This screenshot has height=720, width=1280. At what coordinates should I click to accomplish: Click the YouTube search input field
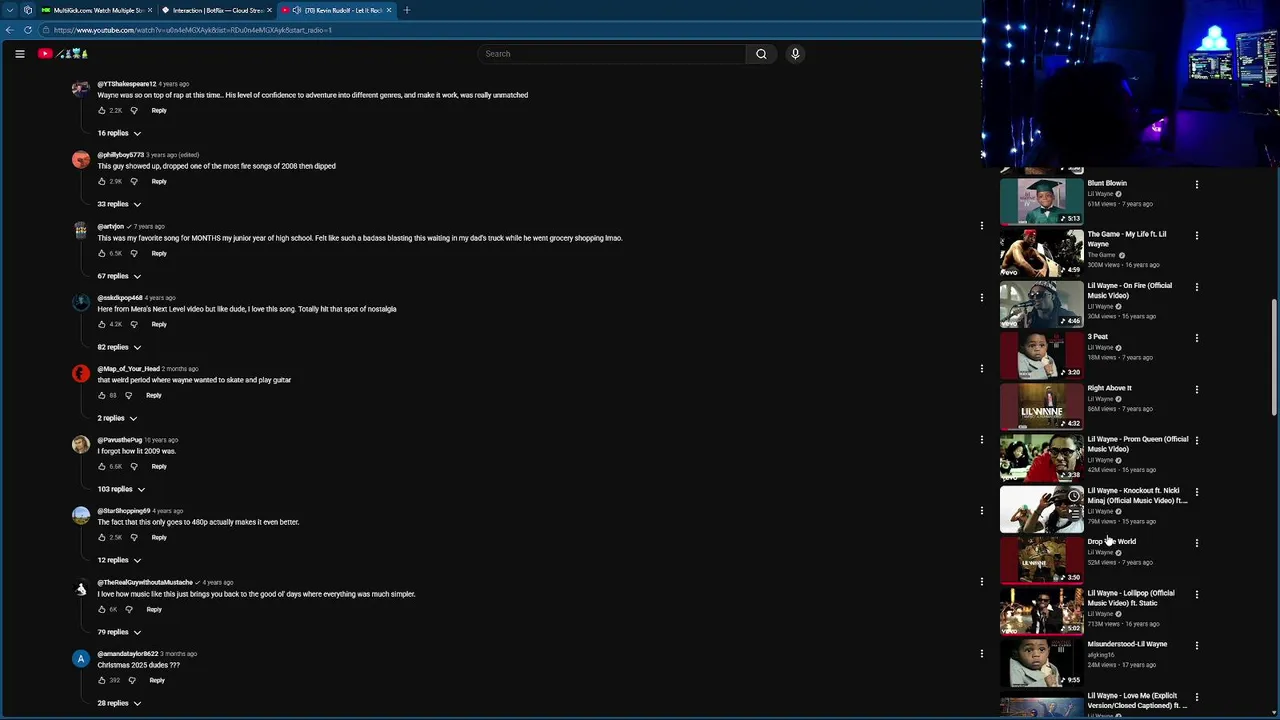[610, 54]
